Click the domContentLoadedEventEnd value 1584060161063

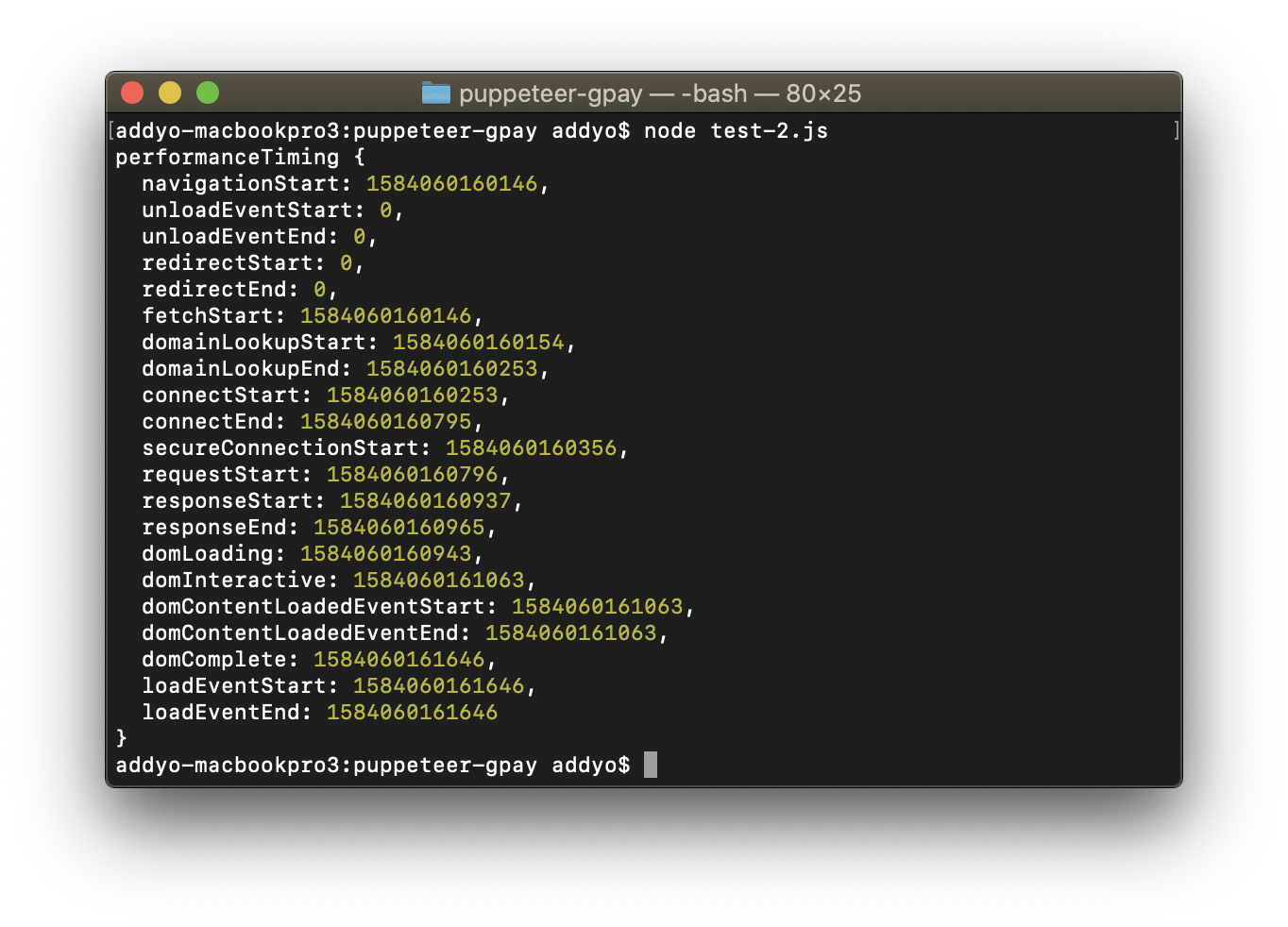coord(570,633)
